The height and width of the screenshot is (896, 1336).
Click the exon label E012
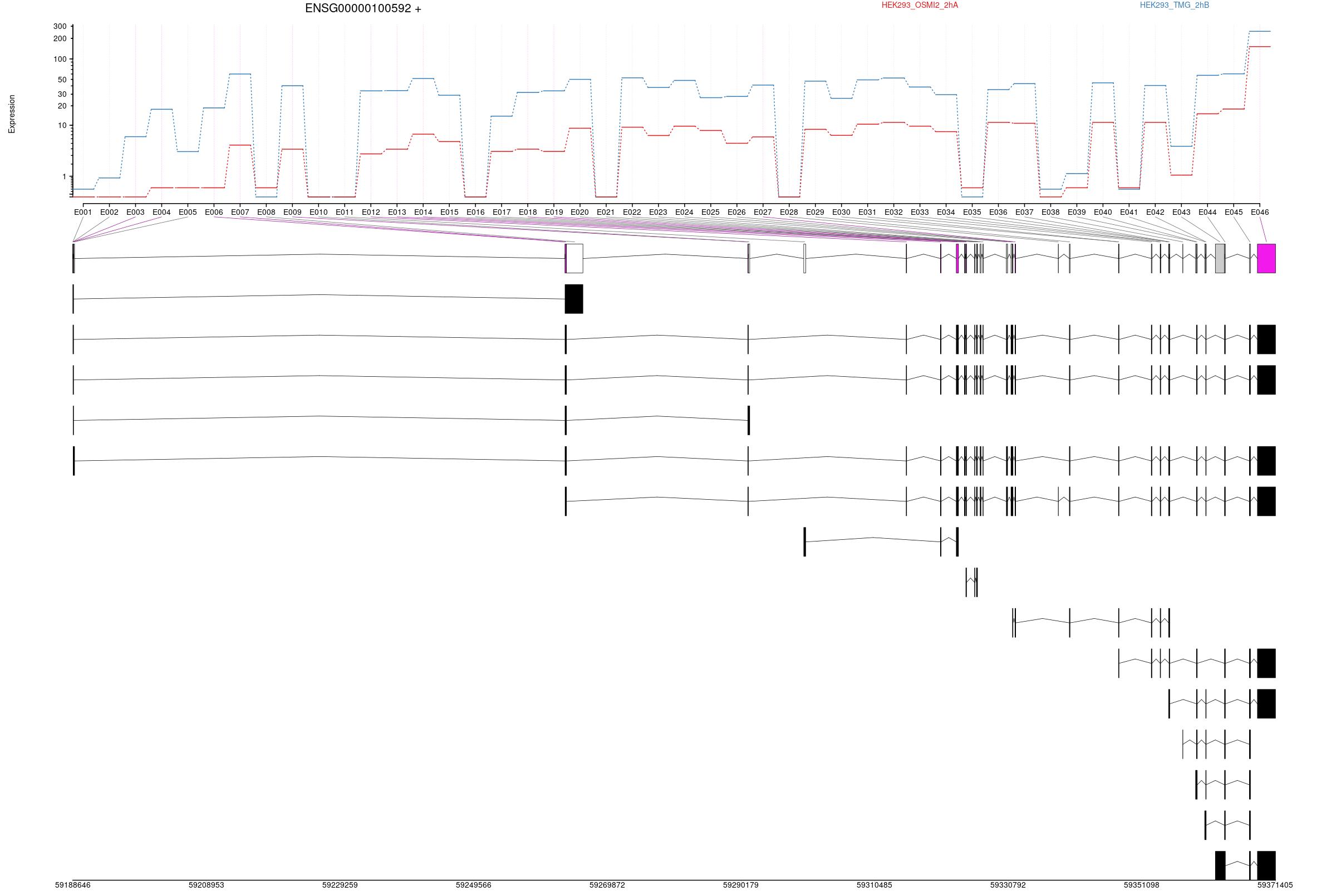(x=371, y=212)
